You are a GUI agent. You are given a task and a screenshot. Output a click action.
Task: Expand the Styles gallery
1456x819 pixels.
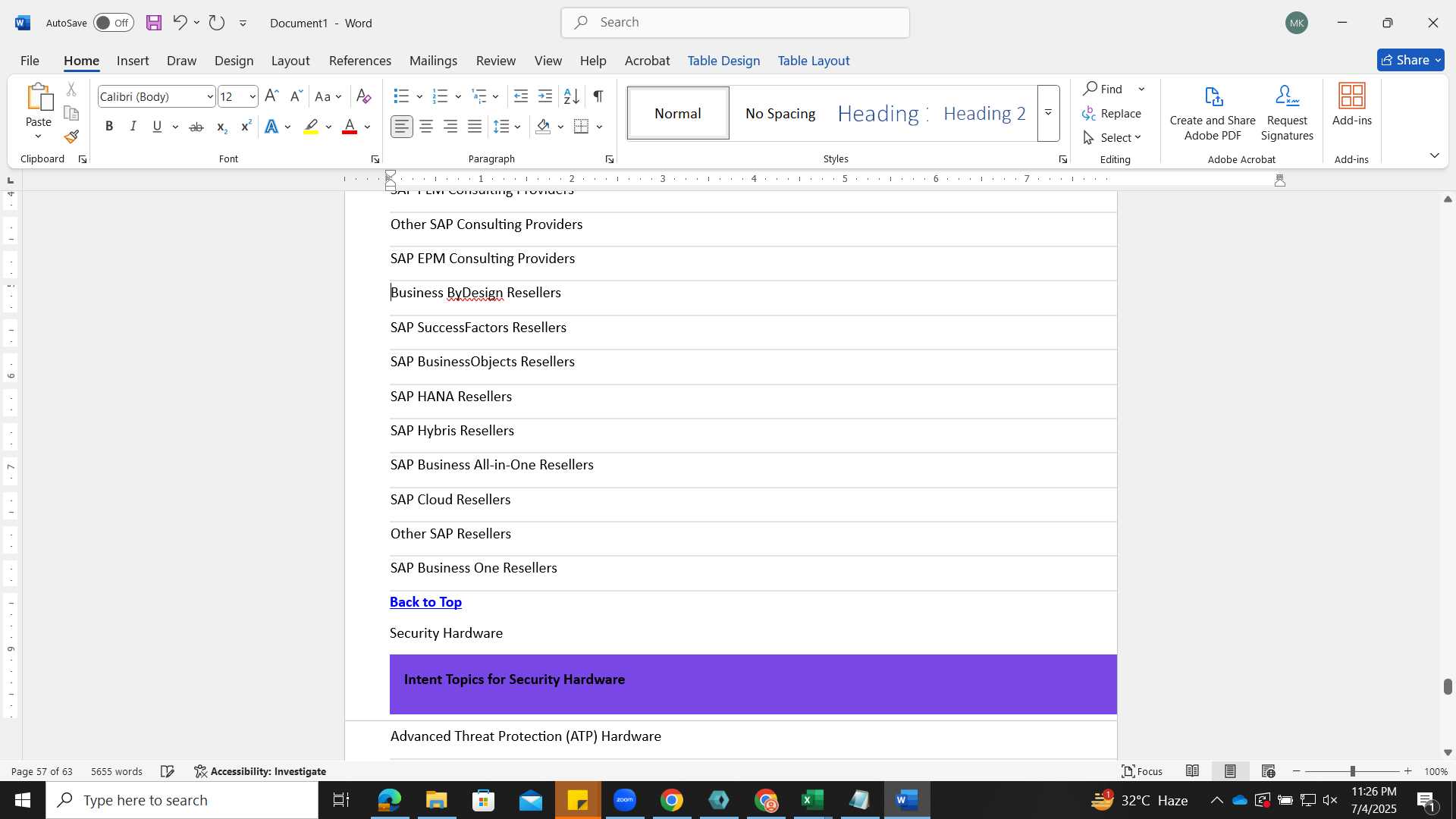click(1048, 113)
